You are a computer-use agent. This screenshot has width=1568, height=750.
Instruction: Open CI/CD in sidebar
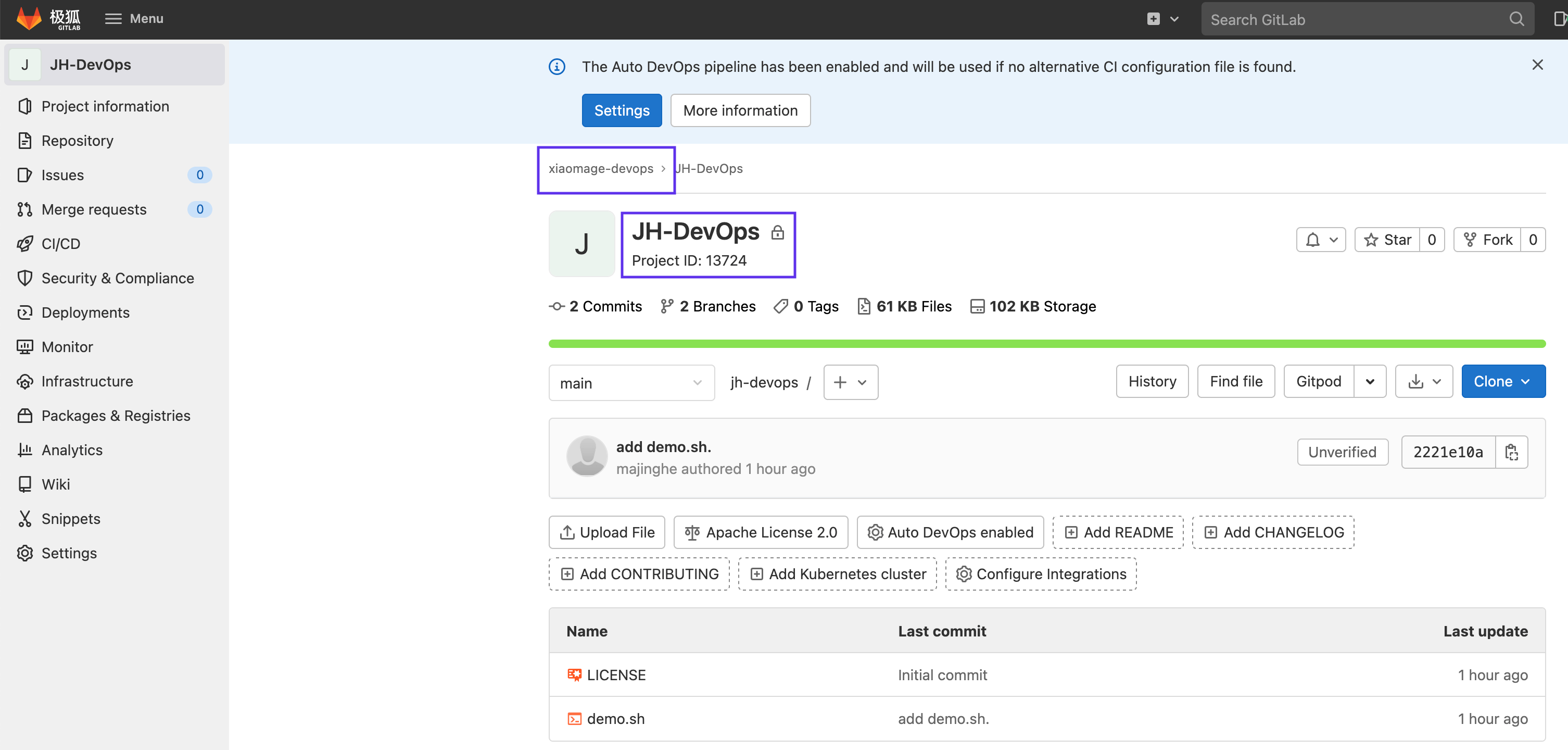click(x=60, y=244)
